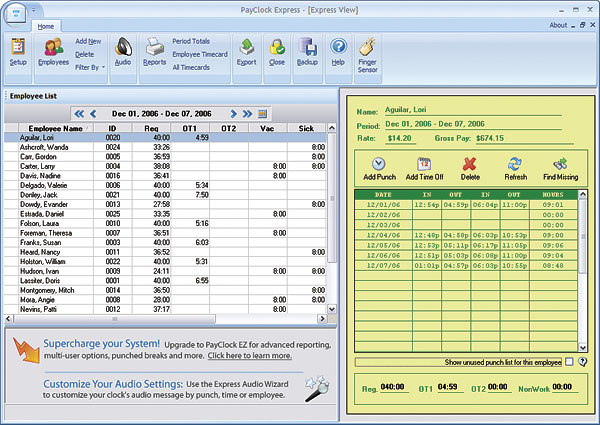Click the $14.20 rate field
The width and height of the screenshot is (600, 425).
tap(399, 138)
